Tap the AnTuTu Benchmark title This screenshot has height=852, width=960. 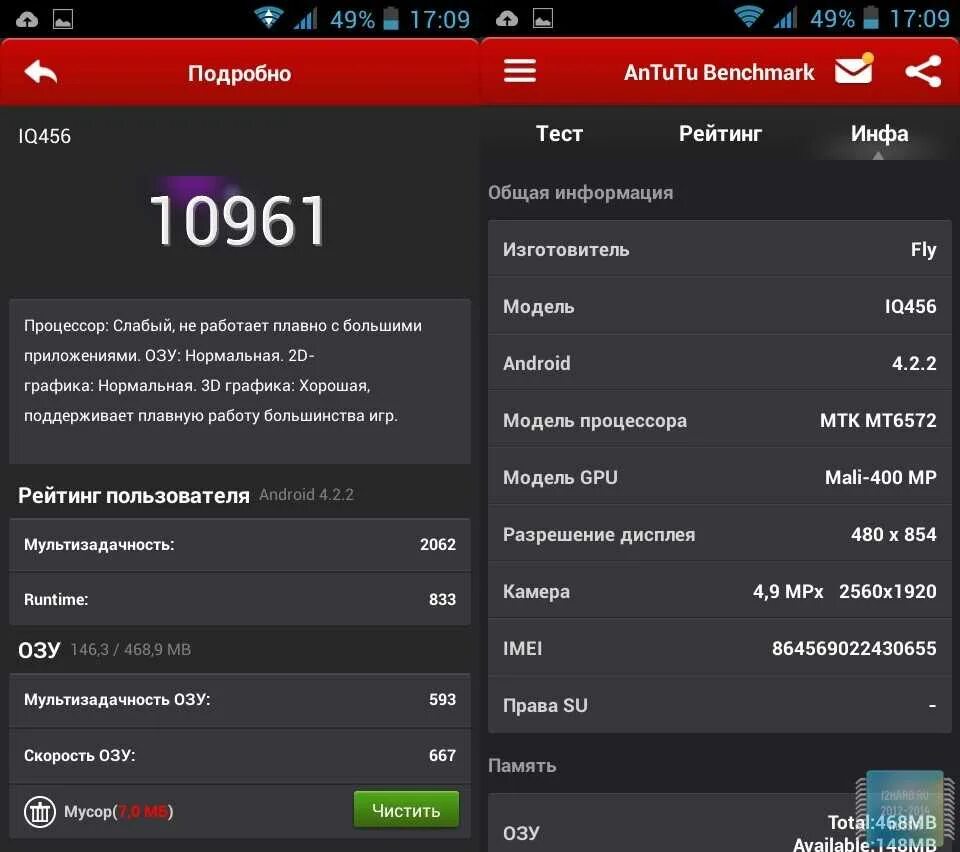[719, 72]
